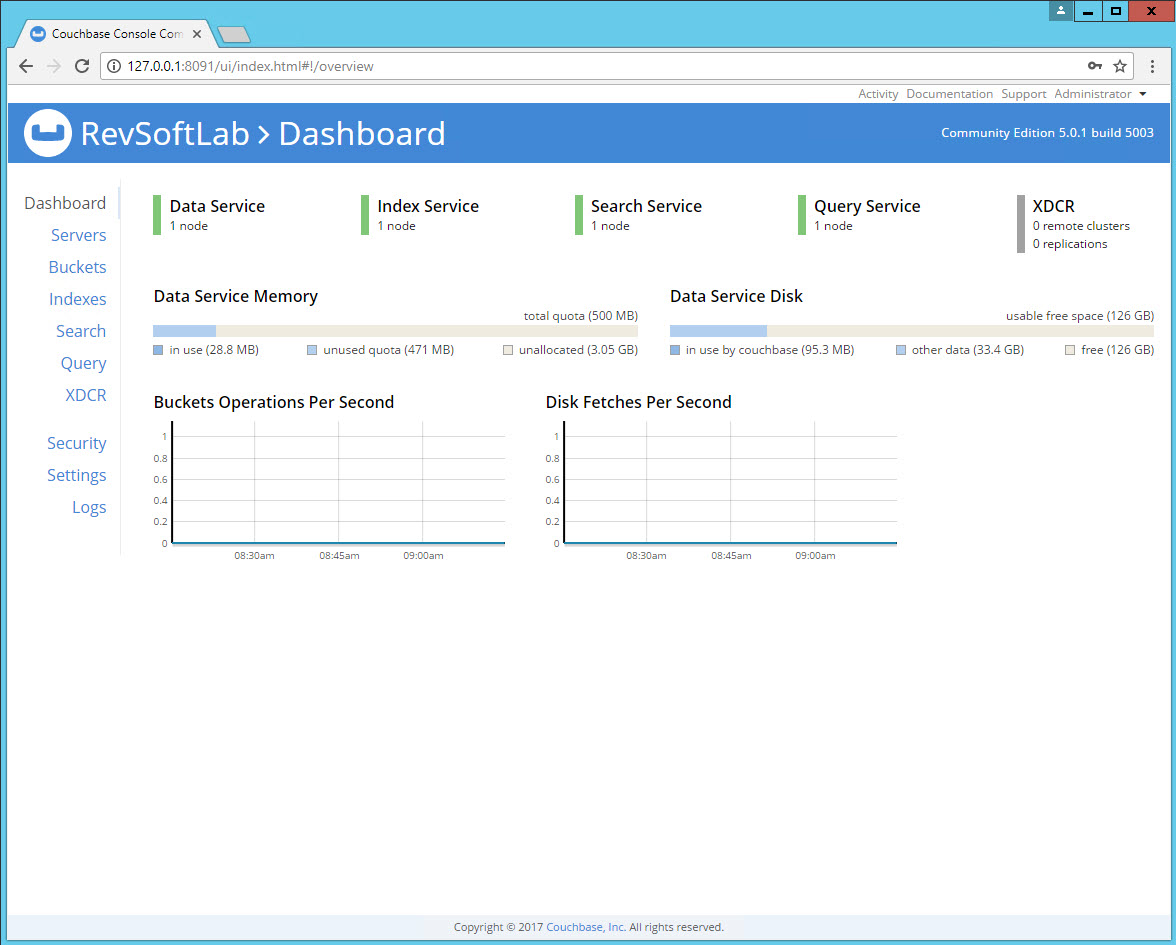Viewport: 1176px width, 945px height.
Task: Open the saved password key icon
Action: pos(1095,66)
